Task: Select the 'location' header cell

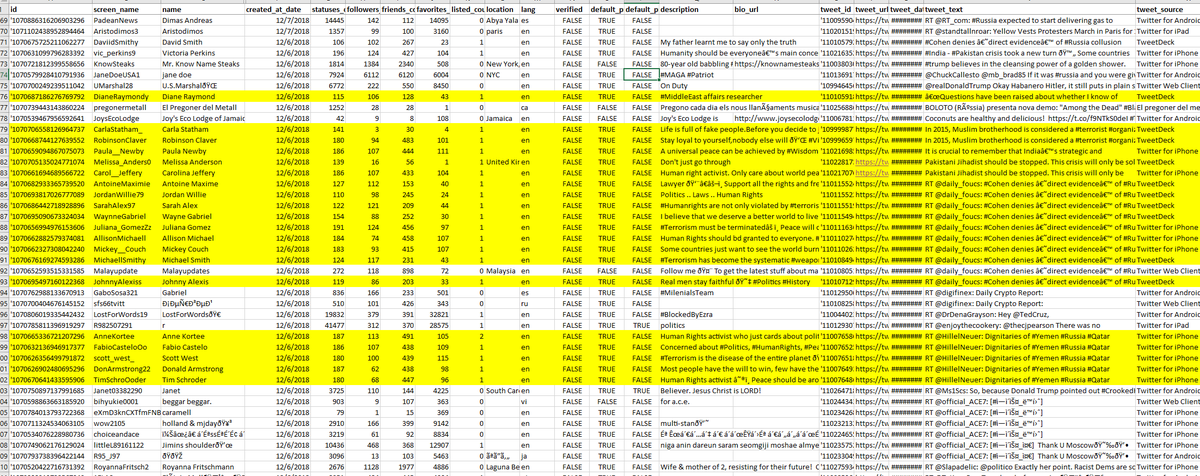Action: click(500, 7)
